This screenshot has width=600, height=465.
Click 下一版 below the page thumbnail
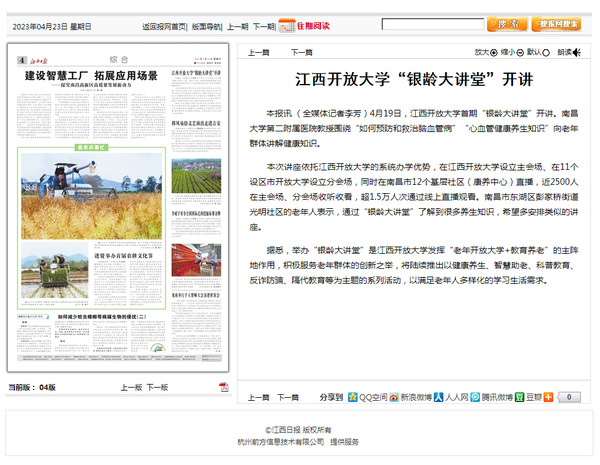point(157,387)
